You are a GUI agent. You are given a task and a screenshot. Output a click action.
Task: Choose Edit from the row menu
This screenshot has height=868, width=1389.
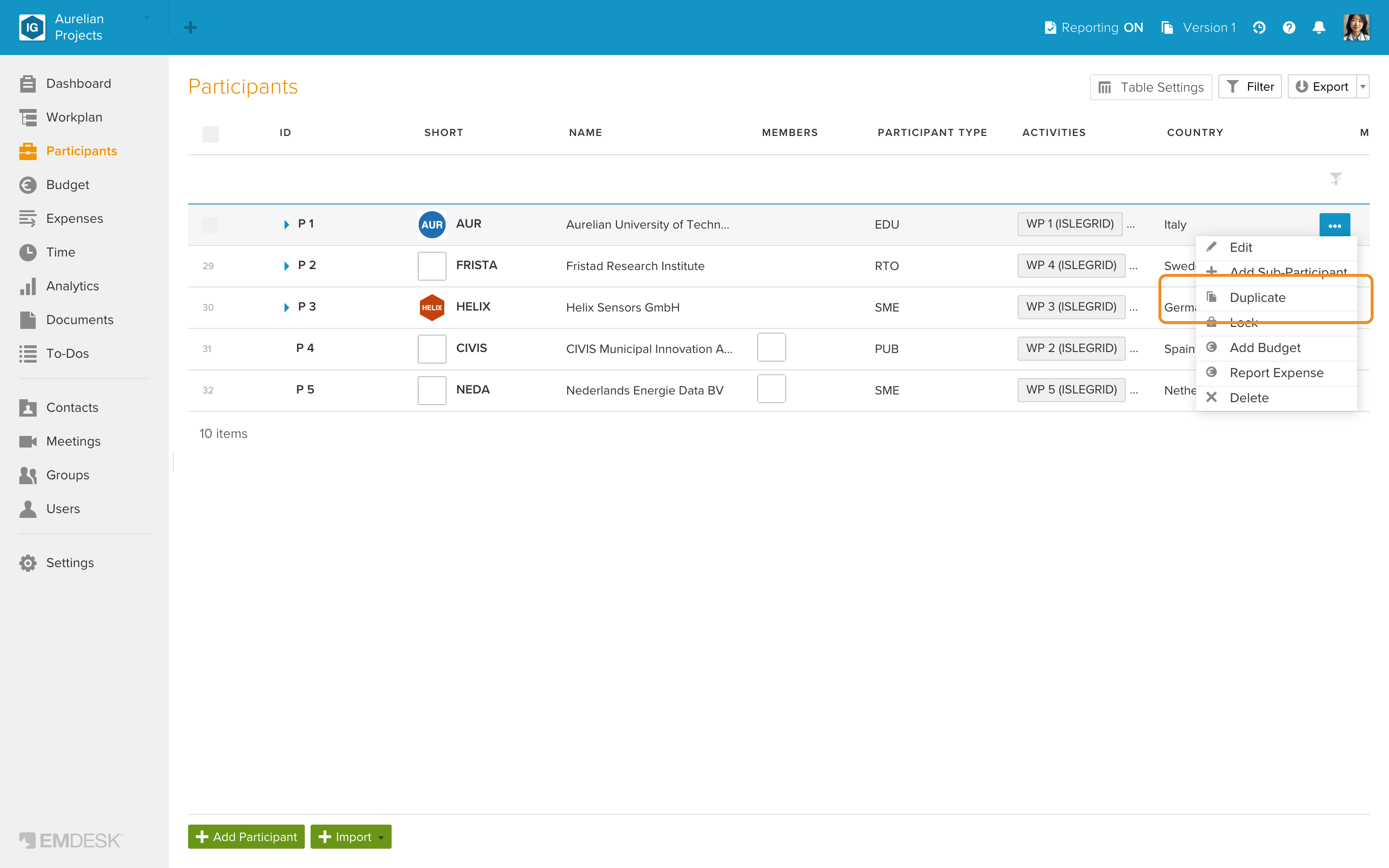tap(1277, 247)
